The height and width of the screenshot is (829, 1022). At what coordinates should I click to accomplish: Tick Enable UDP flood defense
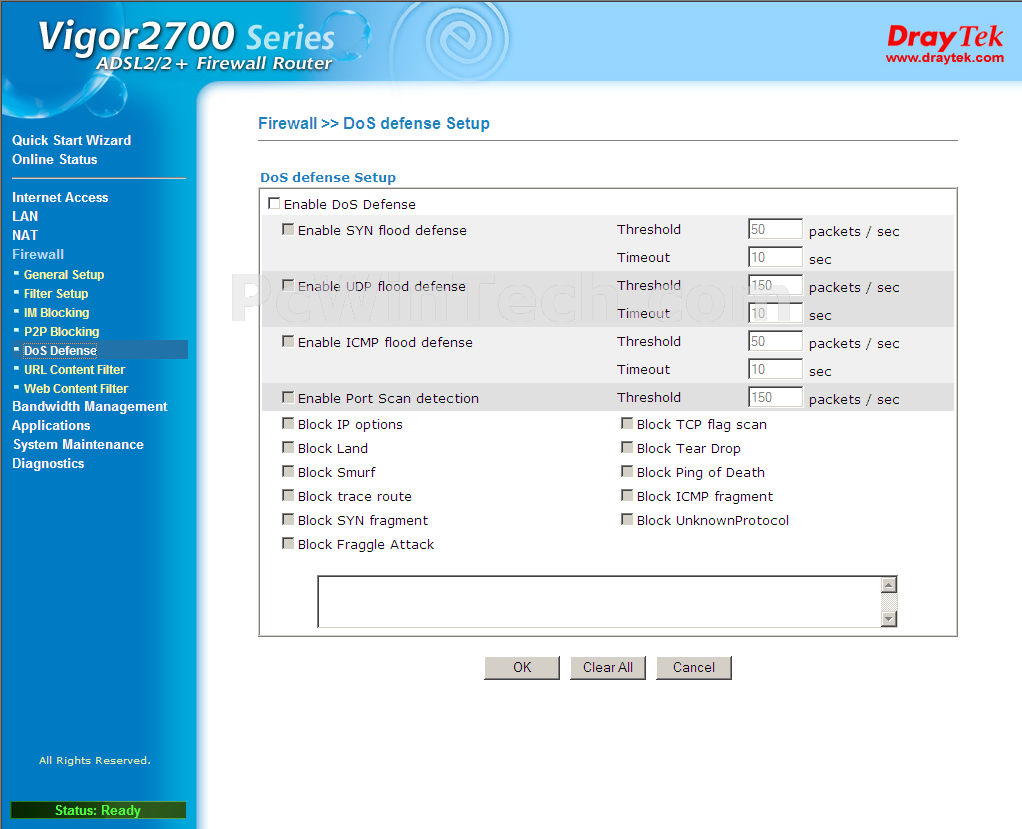[x=287, y=285]
